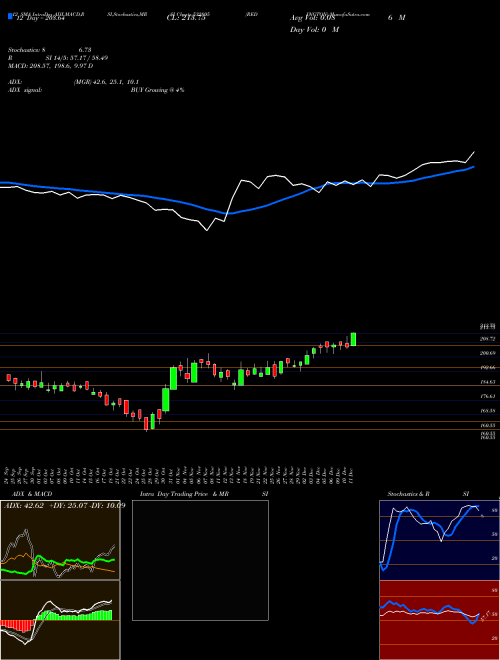Viewport: 500px width, 660px height.
Task: Click the 176.63 price axis label
Action: coord(487,396)
